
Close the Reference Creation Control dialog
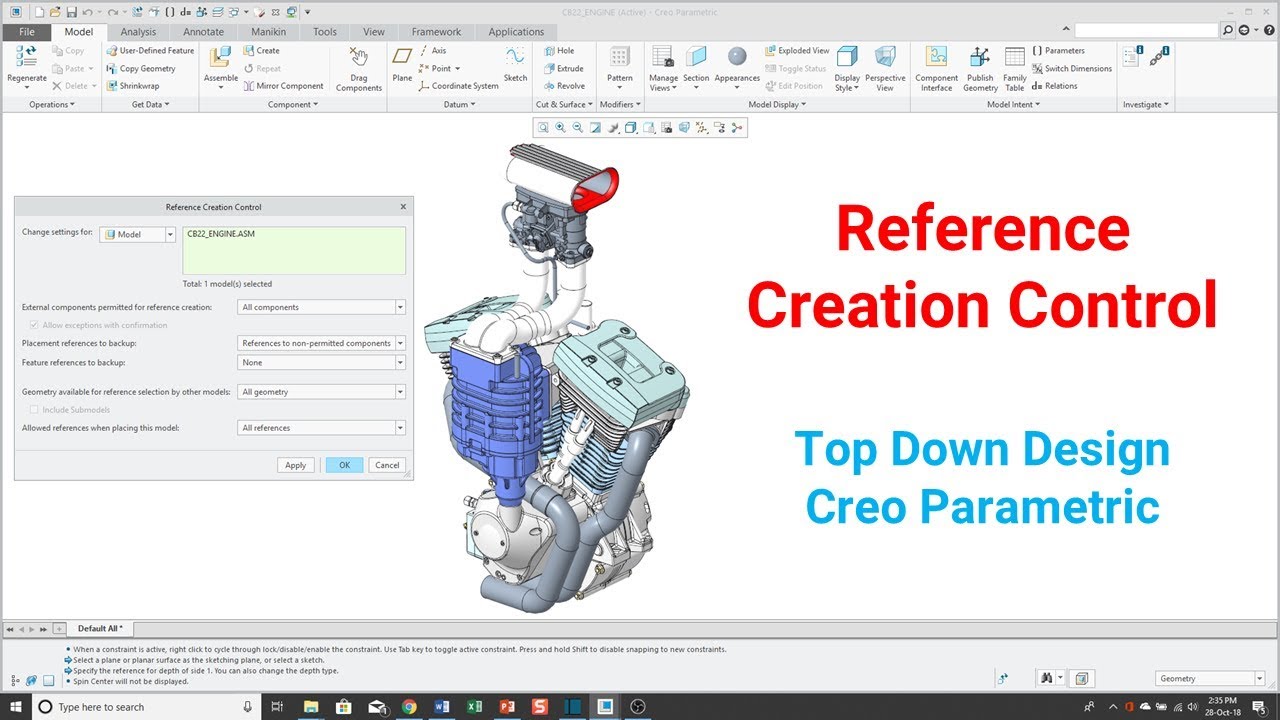click(x=403, y=207)
